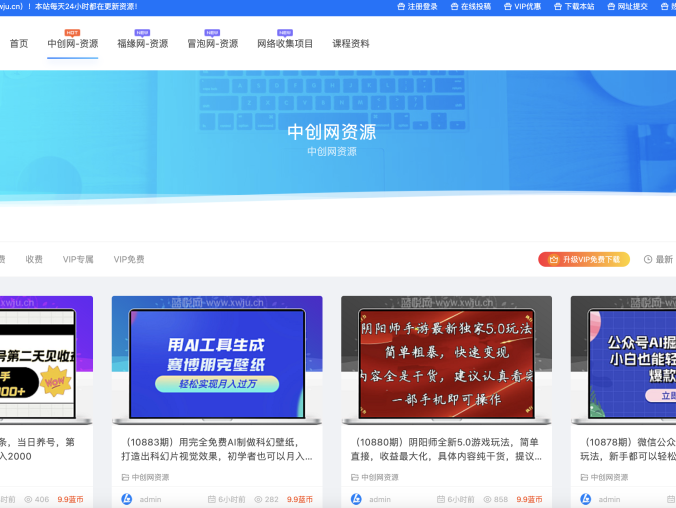Open the (10878期) 微信公众 article title
The height and width of the screenshot is (508, 676).
tap(628, 449)
